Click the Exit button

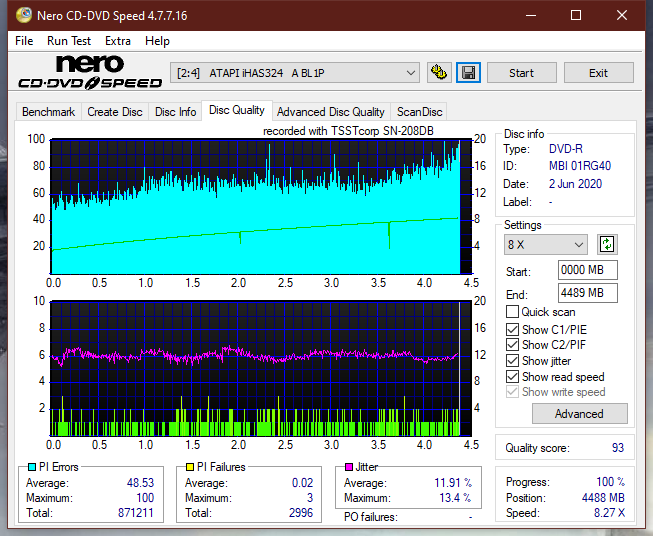[598, 73]
